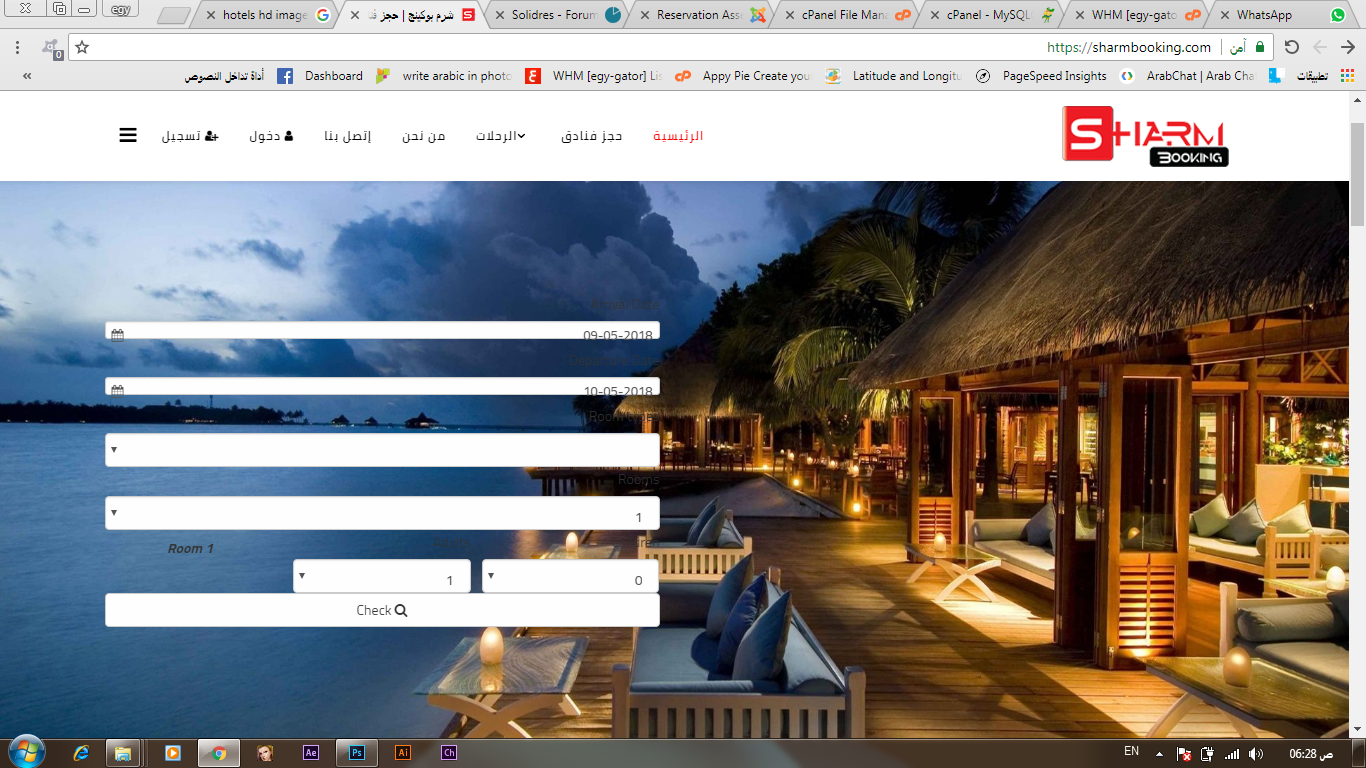This screenshot has width=1366, height=768.
Task: Click the arrival date field 09-05-2018
Action: click(x=382, y=333)
